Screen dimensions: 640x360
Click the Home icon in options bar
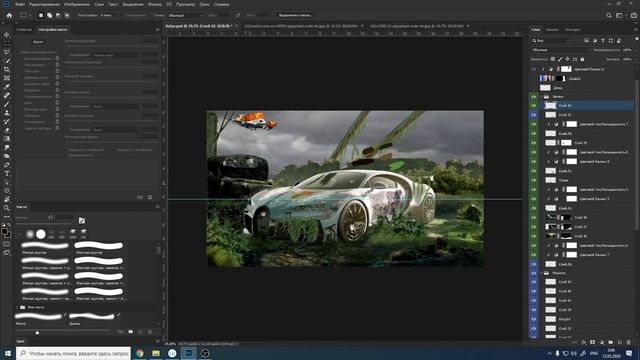(9, 15)
